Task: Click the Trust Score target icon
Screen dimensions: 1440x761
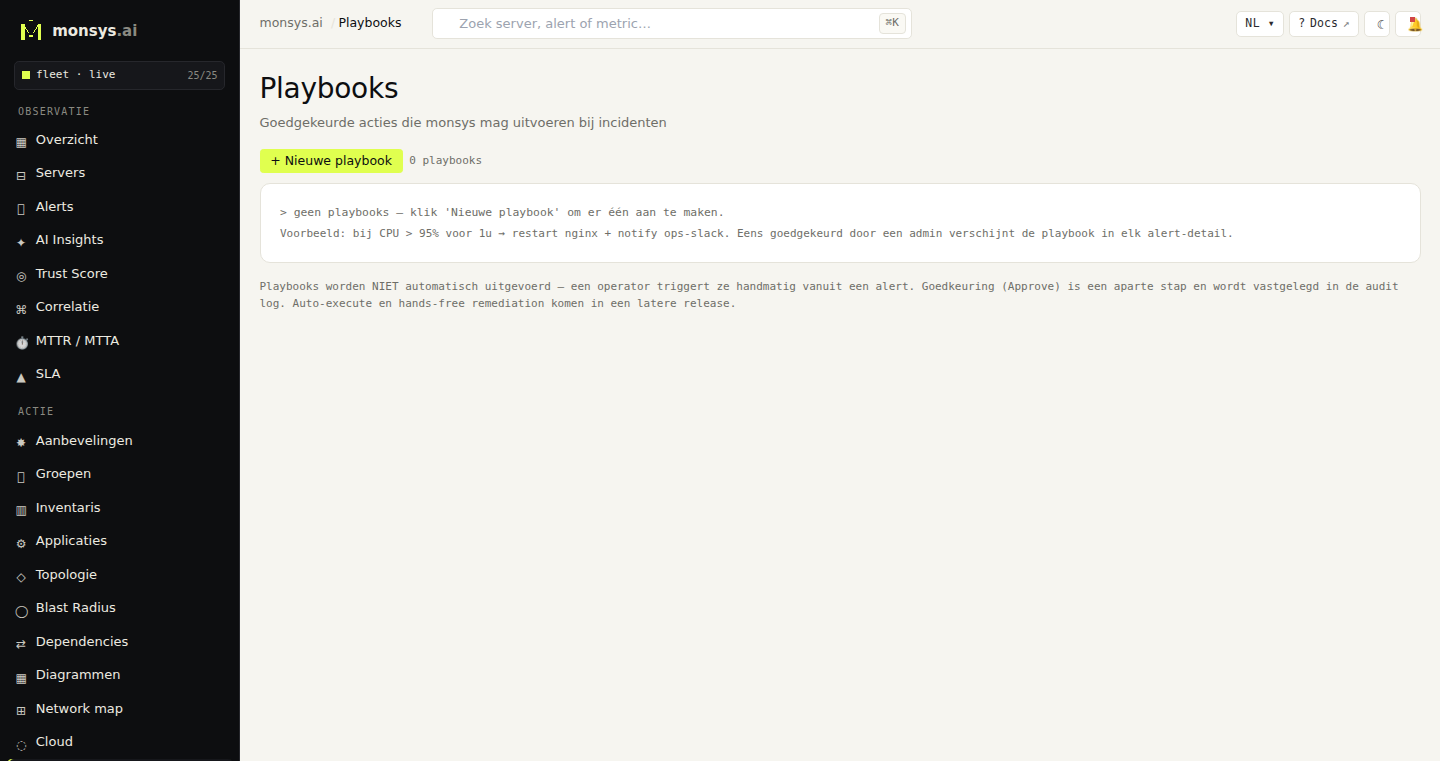Action: [x=21, y=276]
